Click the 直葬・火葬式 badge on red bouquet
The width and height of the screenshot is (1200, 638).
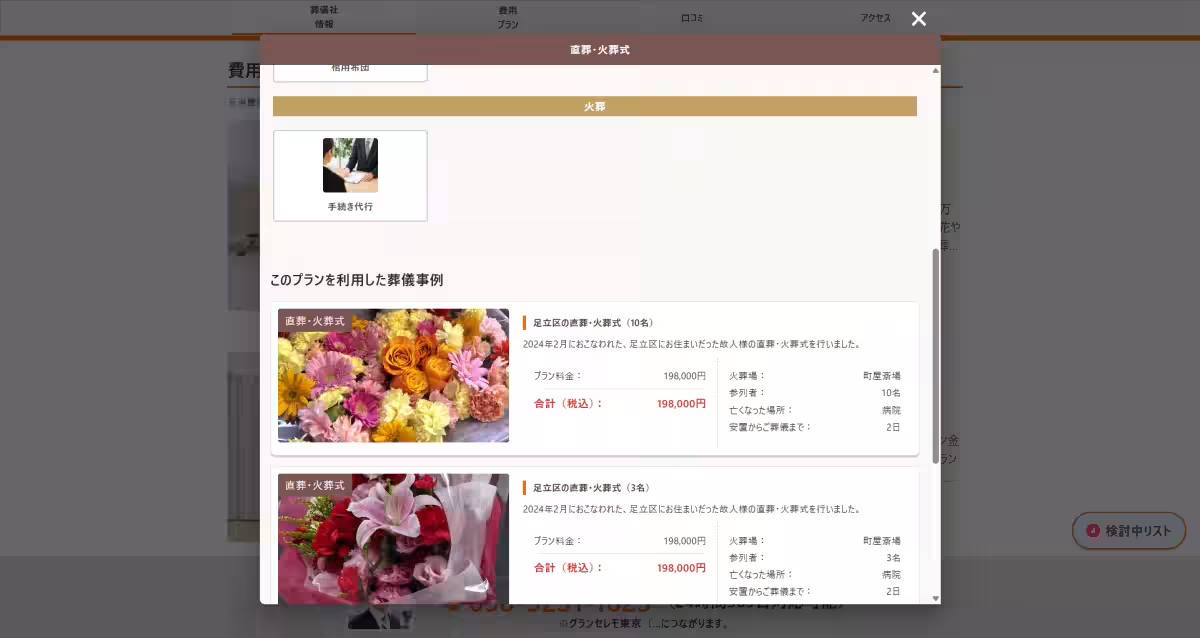[315, 486]
